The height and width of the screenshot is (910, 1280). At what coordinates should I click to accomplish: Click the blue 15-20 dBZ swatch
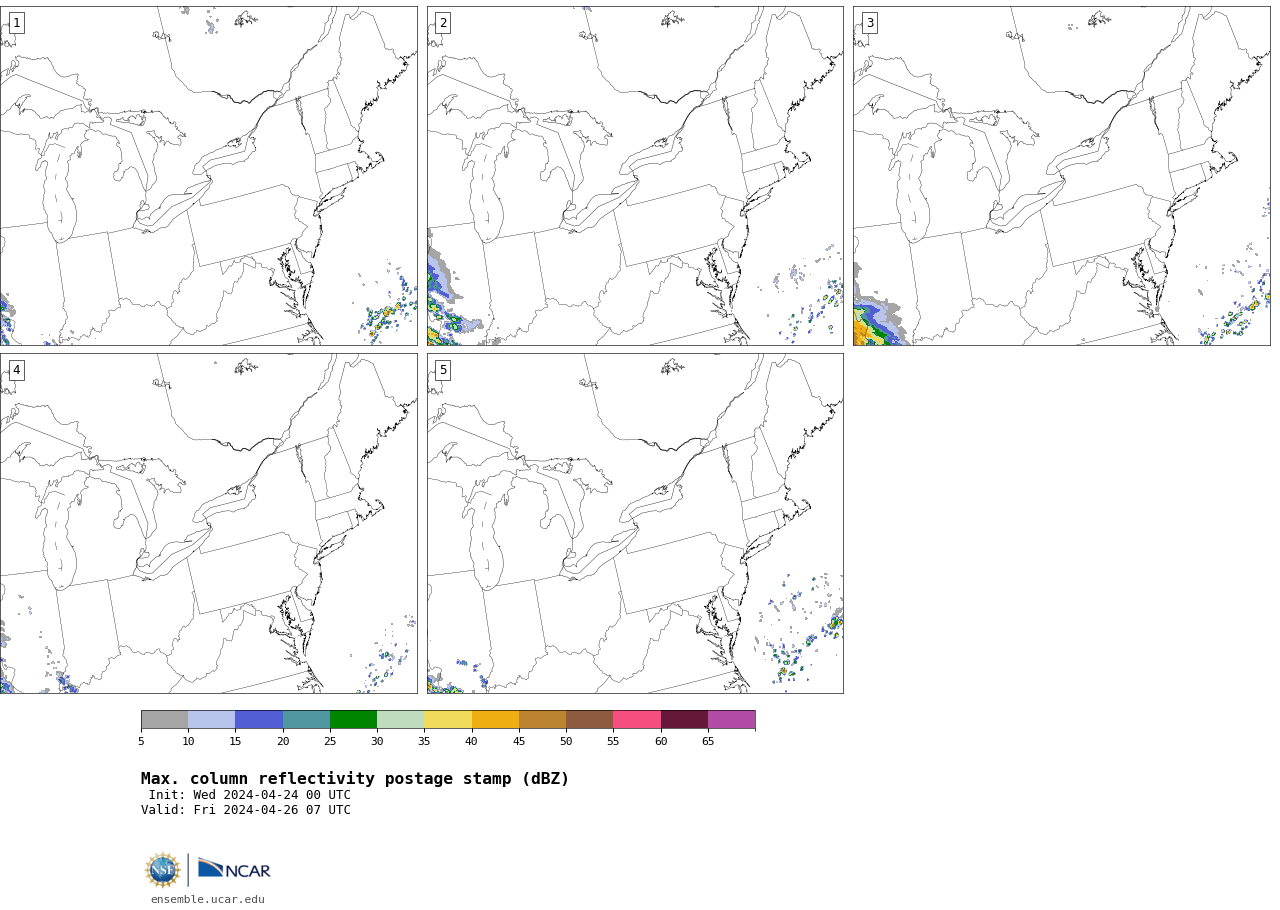point(259,720)
